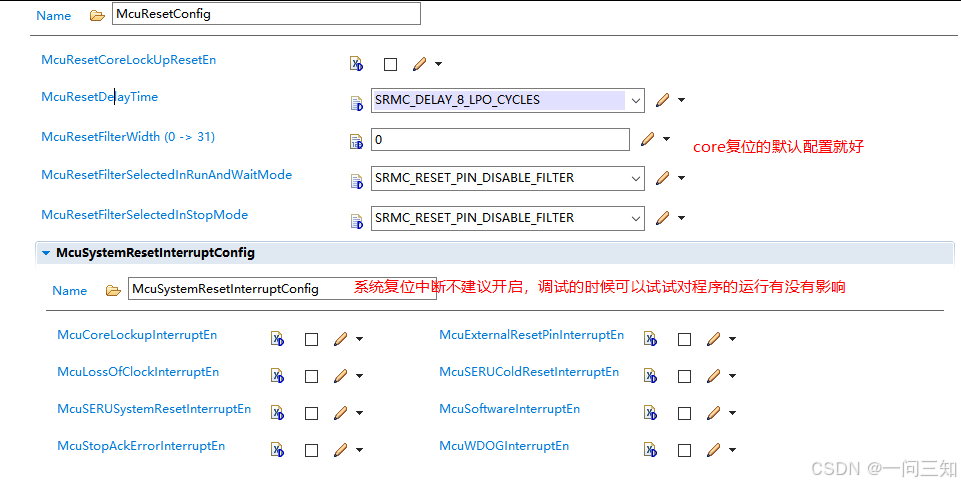Screen dimensions: 961x486
Task: Click the McuSystemResetInterruptConfig name input field
Action: pos(282,289)
